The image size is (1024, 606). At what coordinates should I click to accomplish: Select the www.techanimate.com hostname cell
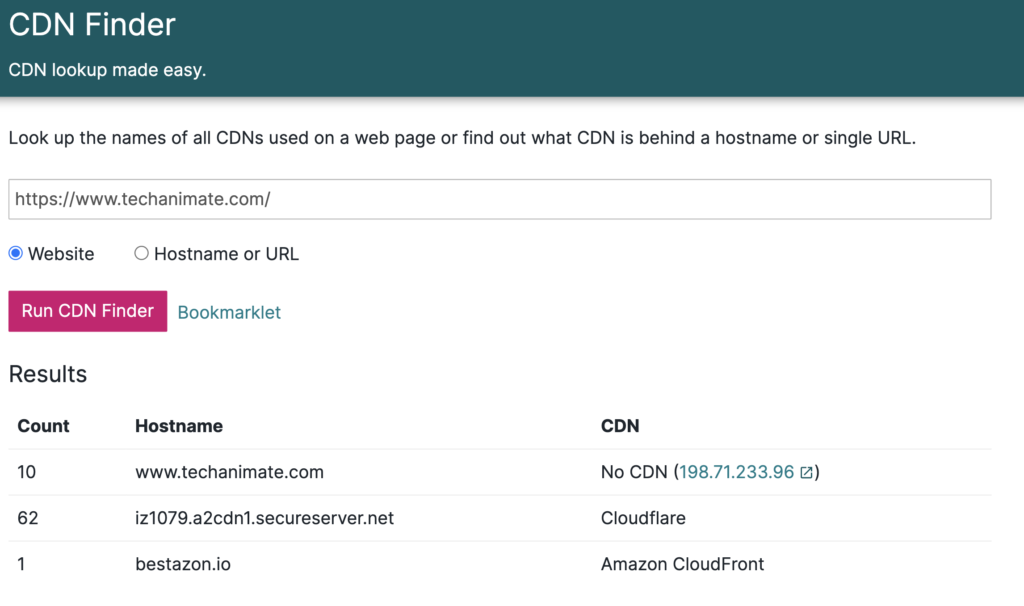point(229,472)
